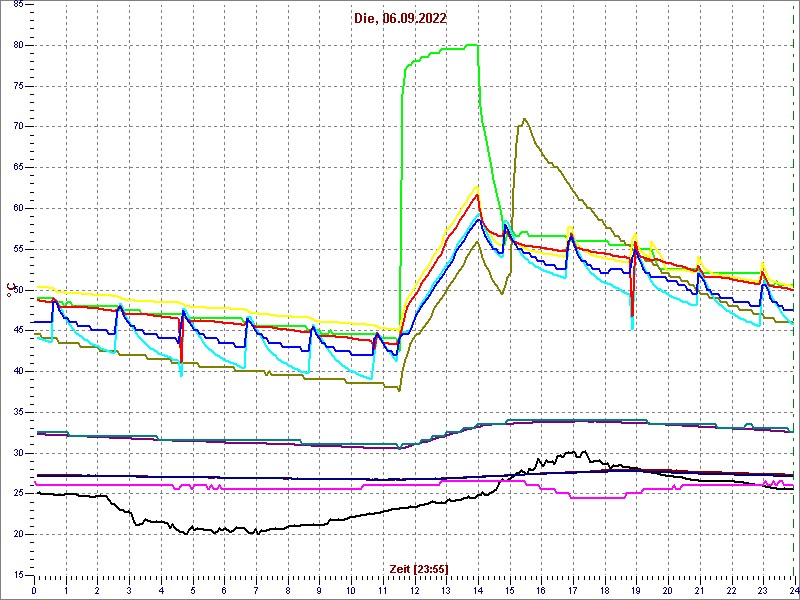Click the '°C' unit label on the temperature axis
This screenshot has height=600, width=800.
[9, 289]
